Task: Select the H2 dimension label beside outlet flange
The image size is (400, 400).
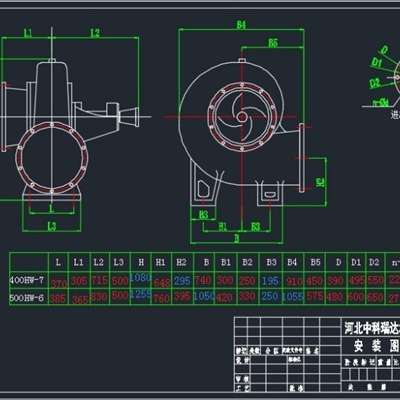Action: tap(320, 182)
